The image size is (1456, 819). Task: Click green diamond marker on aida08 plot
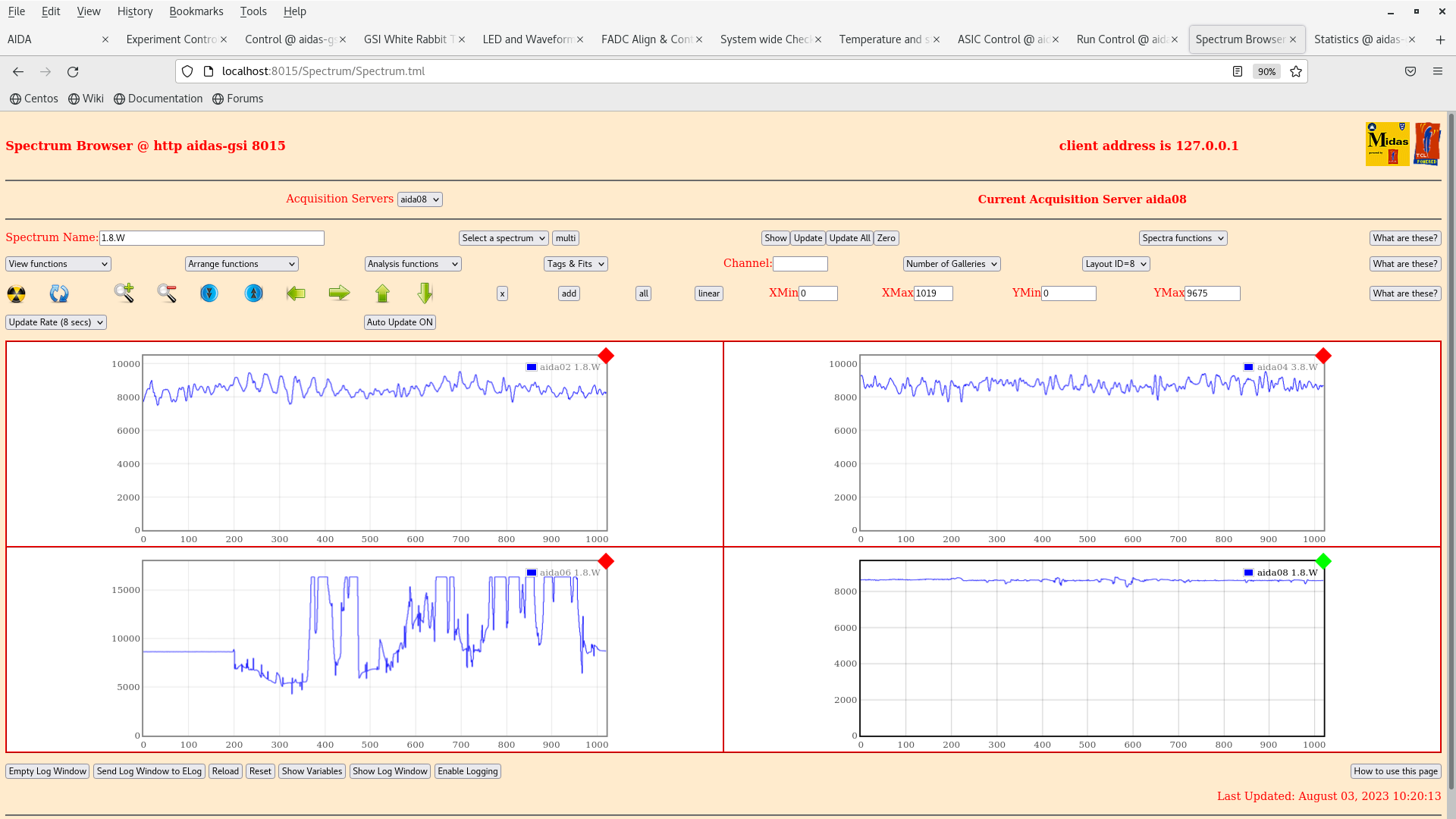tap(1323, 561)
